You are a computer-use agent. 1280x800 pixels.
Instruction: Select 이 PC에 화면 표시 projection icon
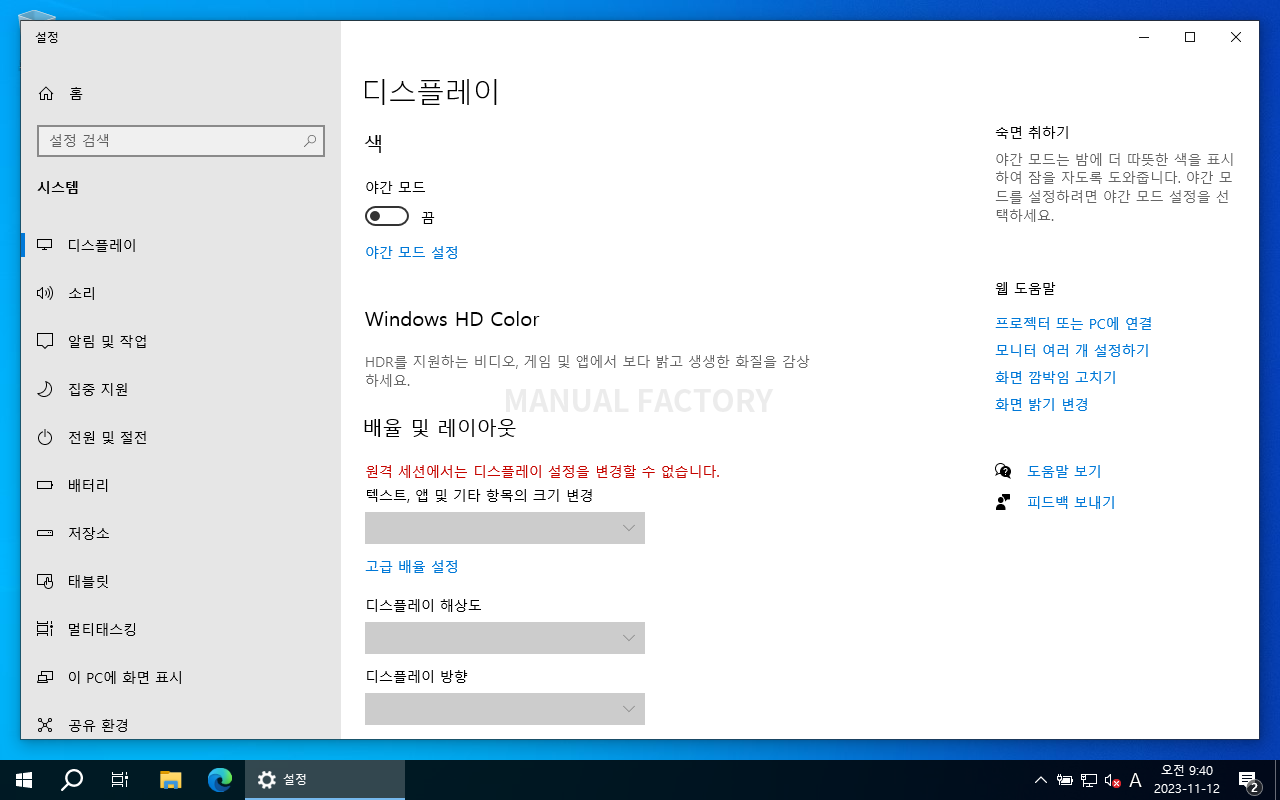click(45, 677)
